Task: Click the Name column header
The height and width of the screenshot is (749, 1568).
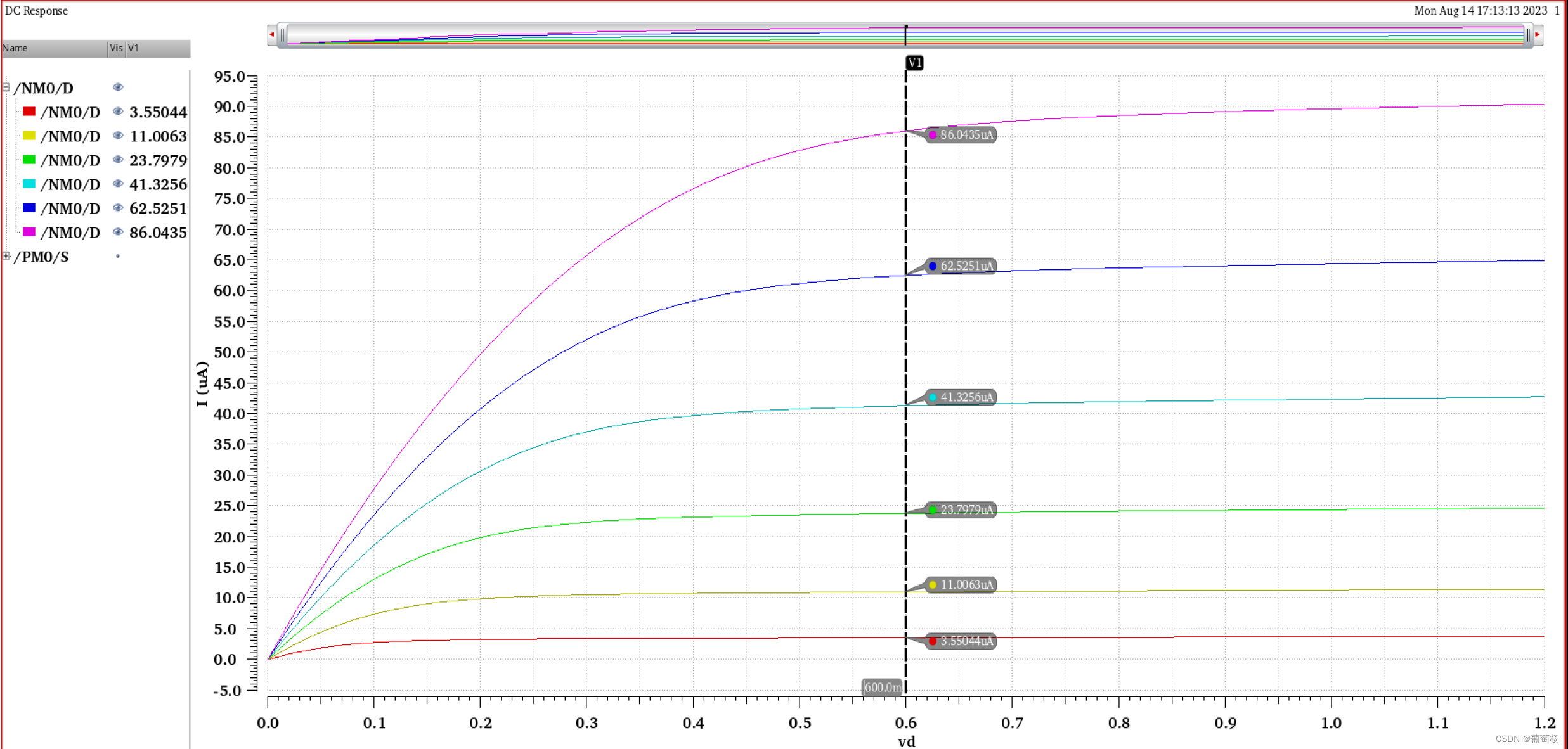Action: 54,48
